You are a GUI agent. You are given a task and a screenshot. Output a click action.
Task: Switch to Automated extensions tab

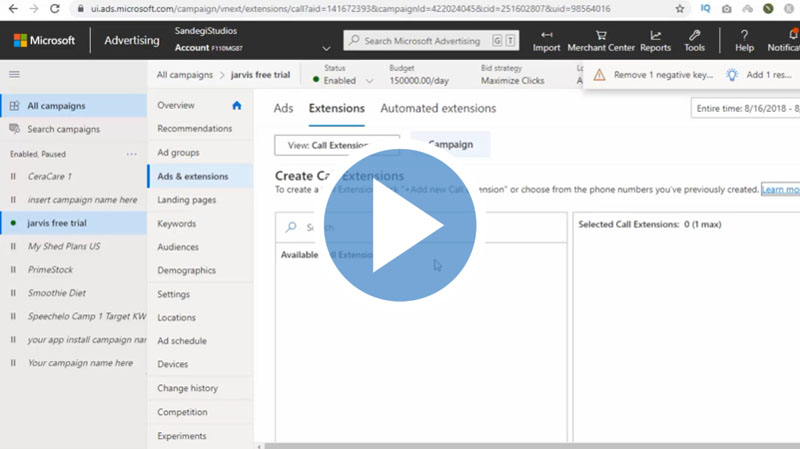pyautogui.click(x=438, y=108)
